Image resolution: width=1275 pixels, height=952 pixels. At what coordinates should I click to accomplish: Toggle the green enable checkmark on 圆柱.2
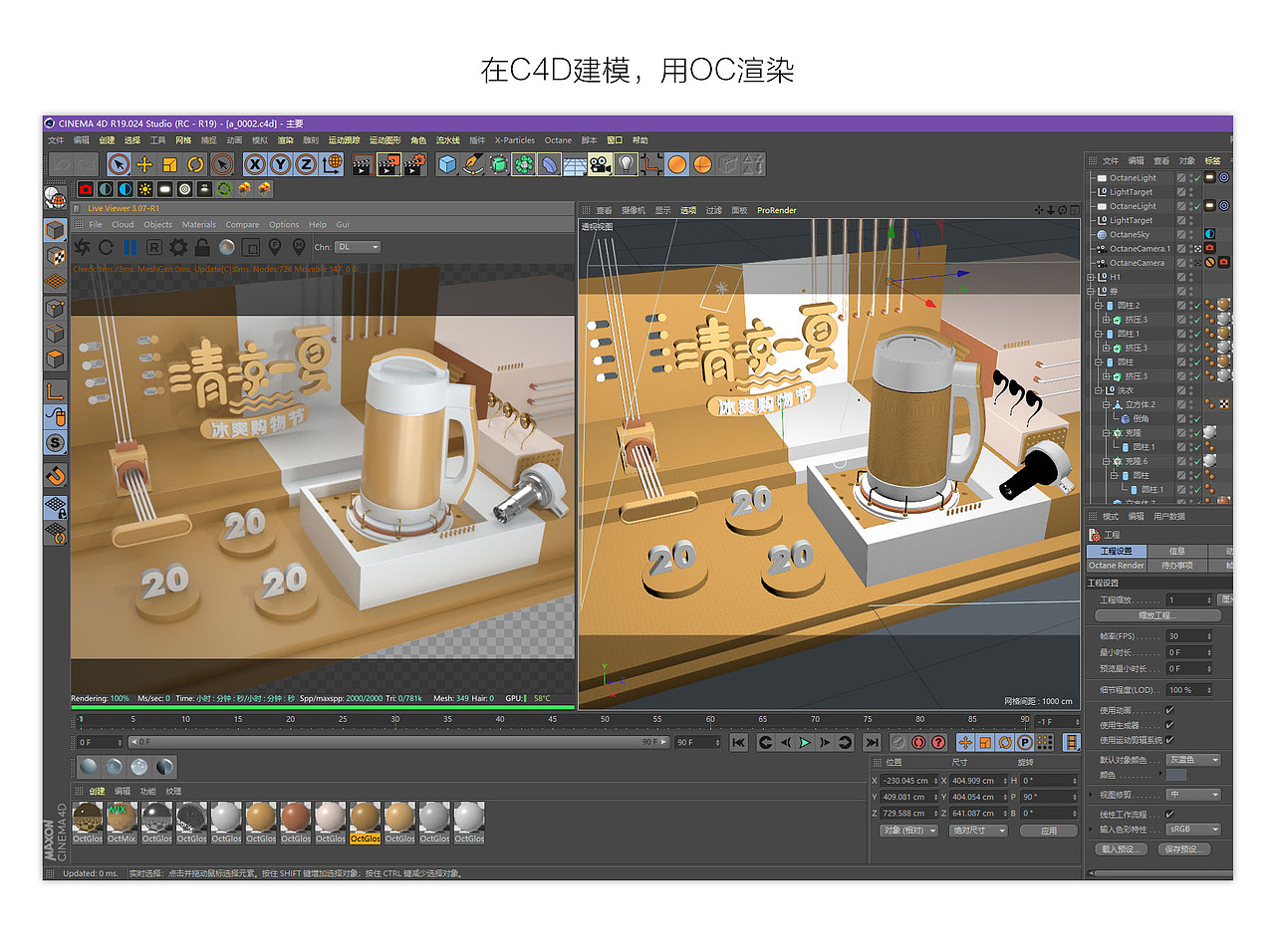(x=1196, y=306)
